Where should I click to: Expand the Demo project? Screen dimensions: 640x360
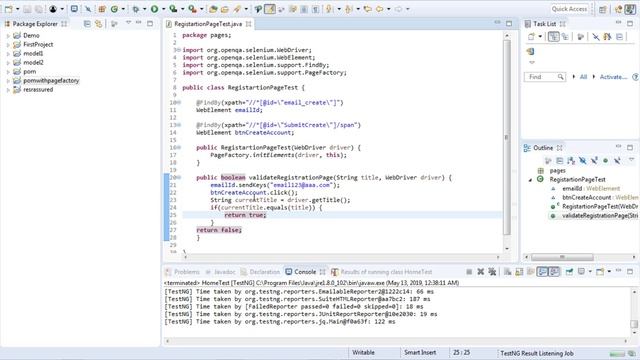8,36
